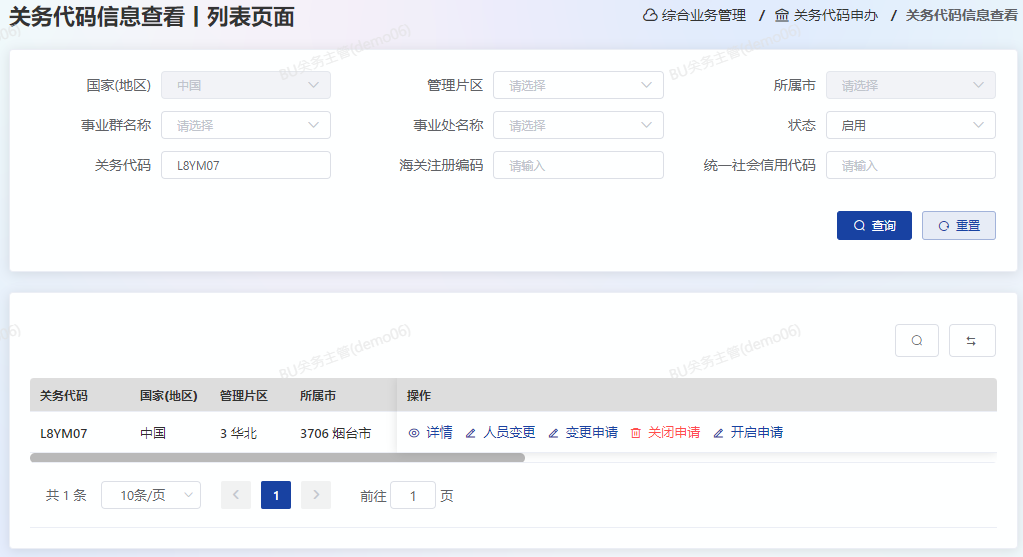This screenshot has height=557, width=1023.
Task: Click the trash icon beside 关闭申请
Action: point(635,433)
